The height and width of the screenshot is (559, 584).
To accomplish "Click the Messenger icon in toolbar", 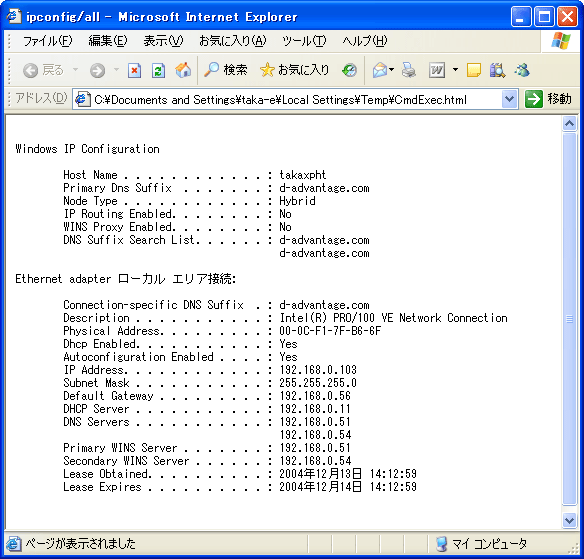I will click(522, 70).
